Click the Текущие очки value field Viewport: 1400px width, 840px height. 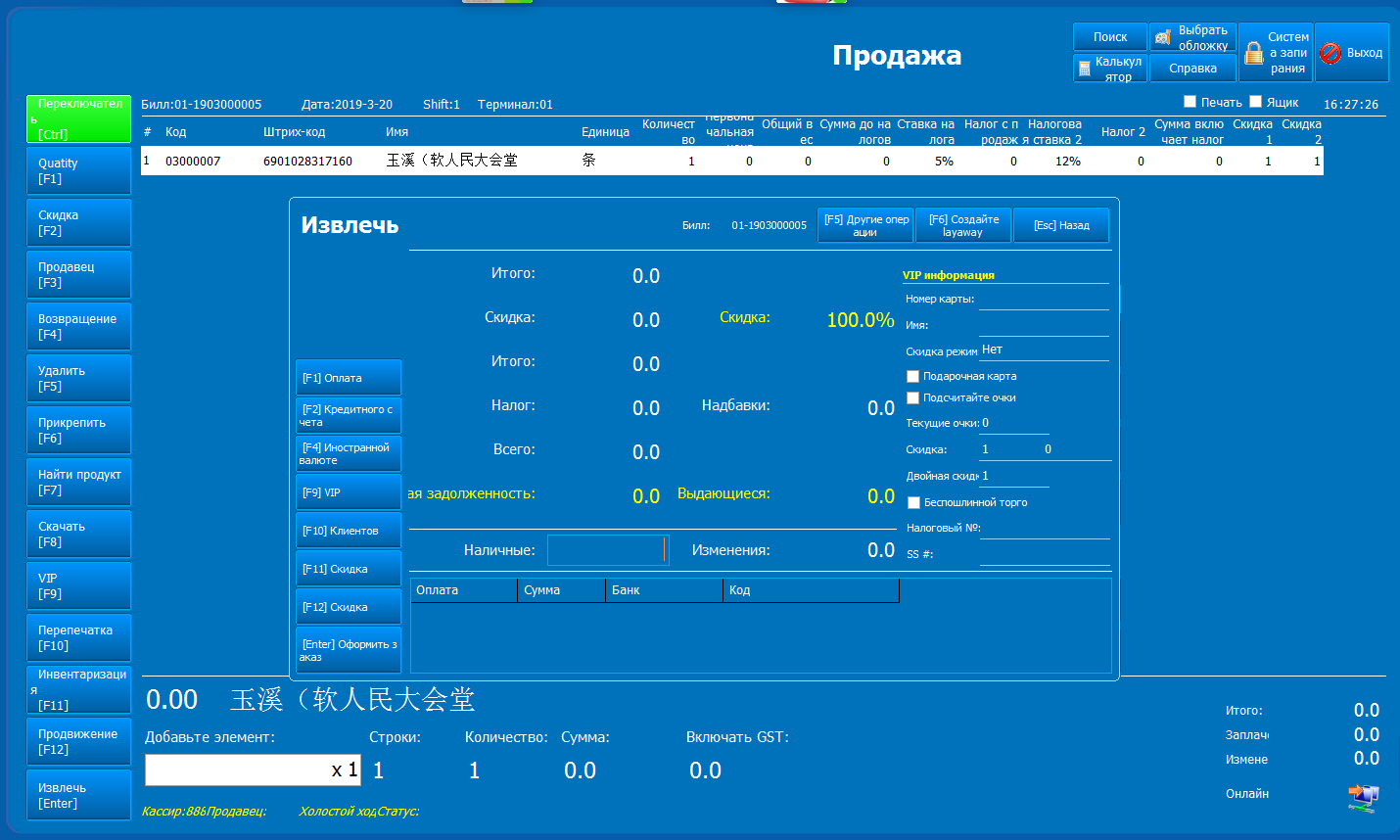coord(1014,423)
